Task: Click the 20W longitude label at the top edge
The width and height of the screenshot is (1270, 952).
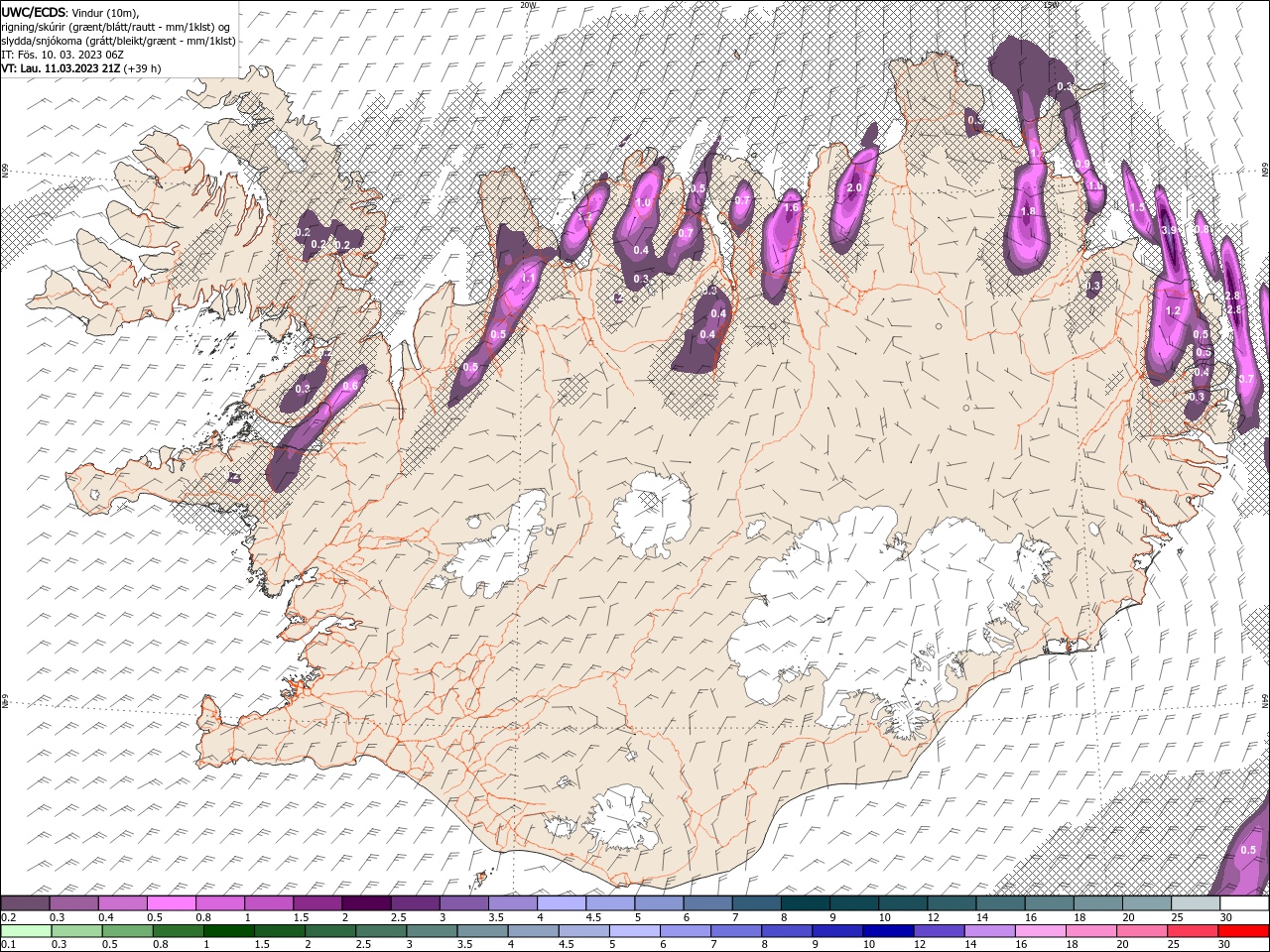Action: (528, 4)
